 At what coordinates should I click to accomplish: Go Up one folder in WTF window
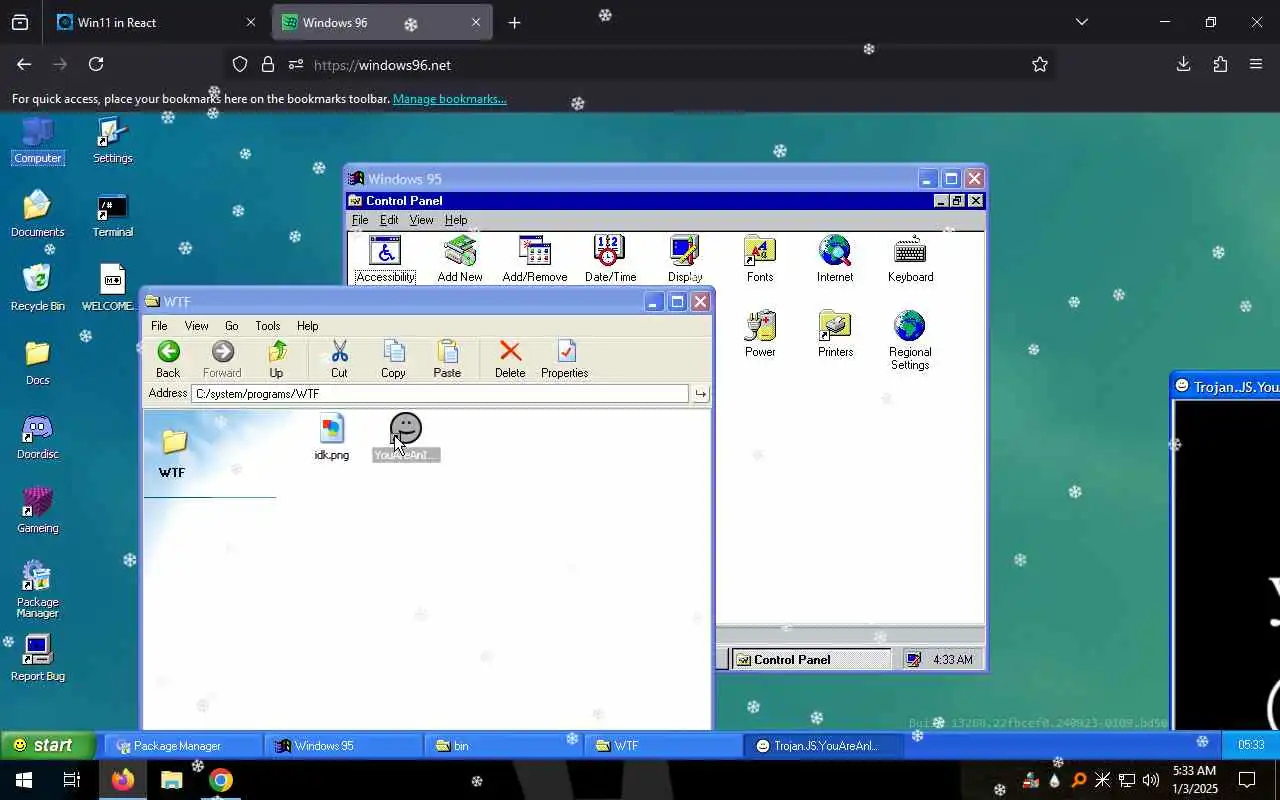(x=276, y=359)
